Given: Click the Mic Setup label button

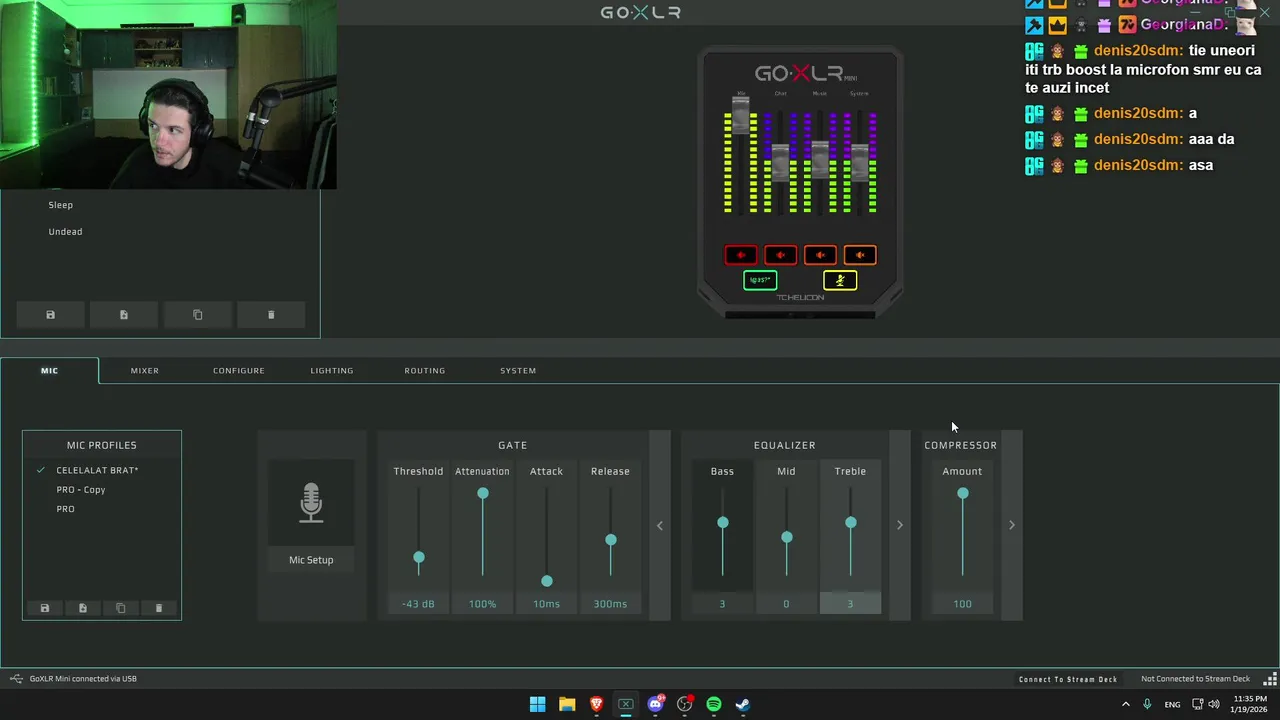Looking at the screenshot, I should click(311, 560).
